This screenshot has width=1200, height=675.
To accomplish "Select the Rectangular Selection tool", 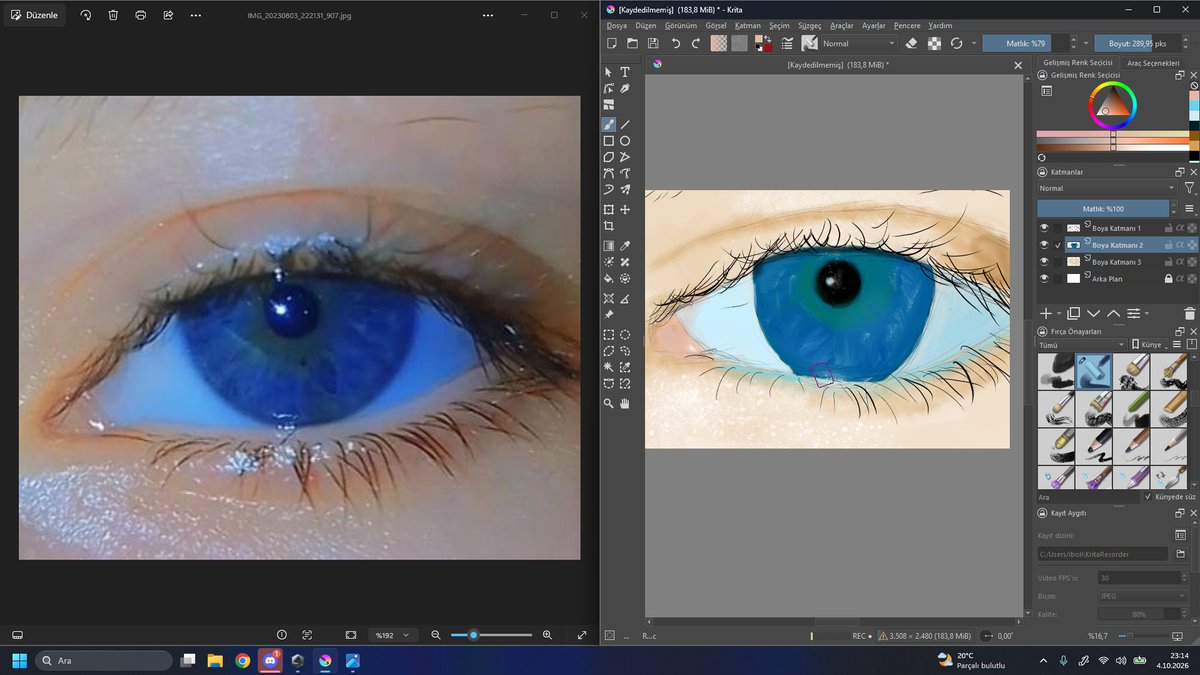I will (608, 335).
